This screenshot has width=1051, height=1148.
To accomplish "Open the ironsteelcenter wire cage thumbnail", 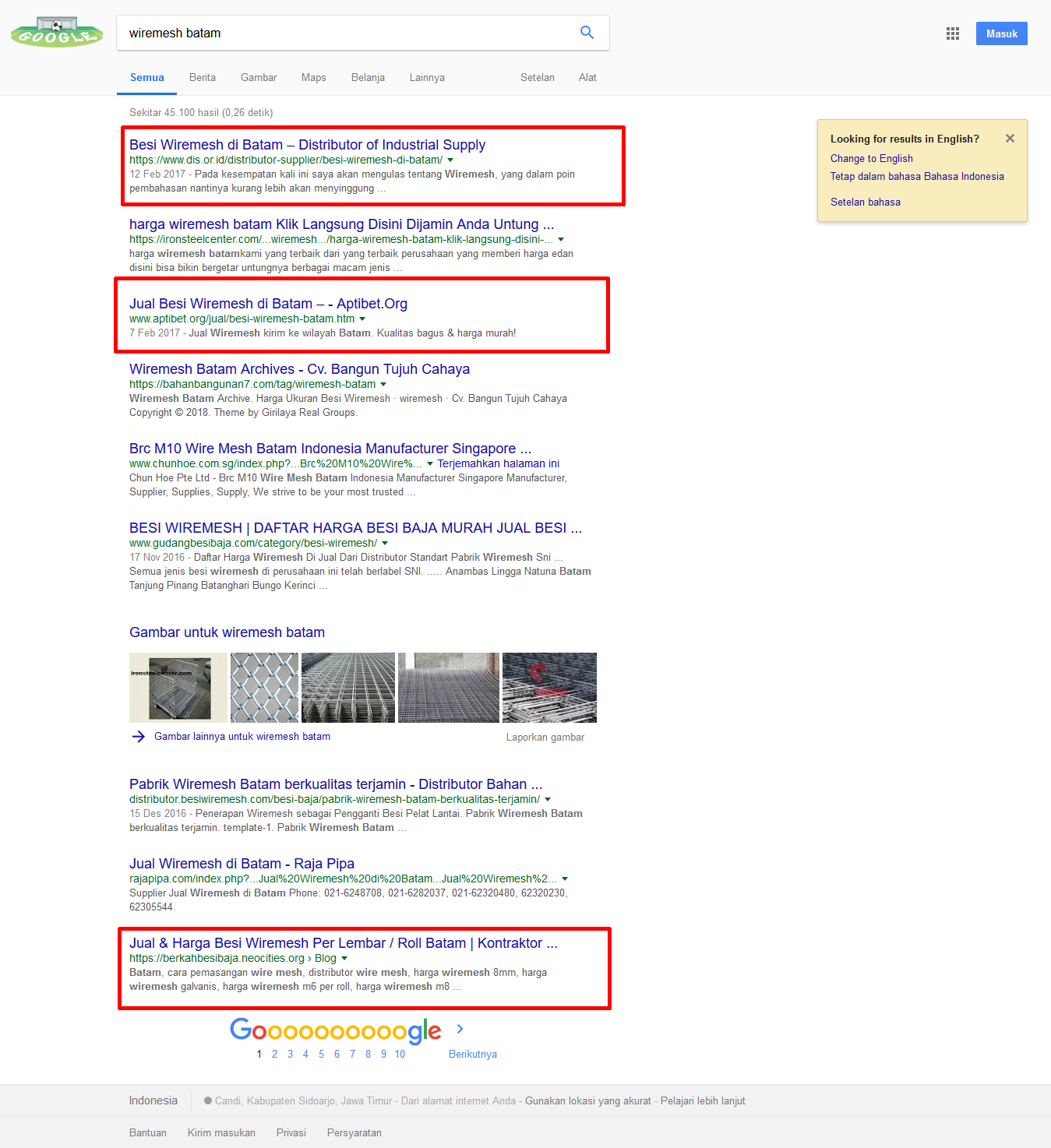I will point(178,688).
